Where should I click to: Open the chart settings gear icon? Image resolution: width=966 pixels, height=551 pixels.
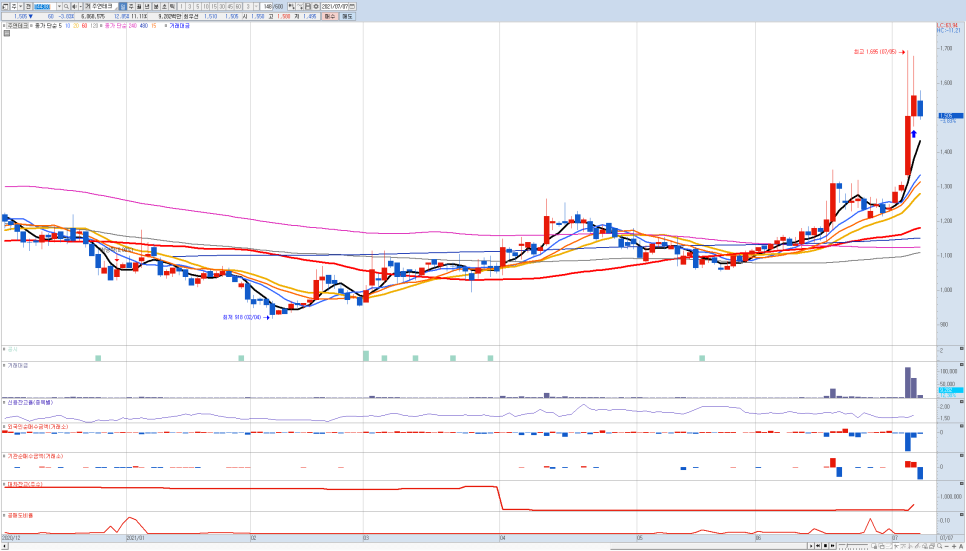[316, 6]
